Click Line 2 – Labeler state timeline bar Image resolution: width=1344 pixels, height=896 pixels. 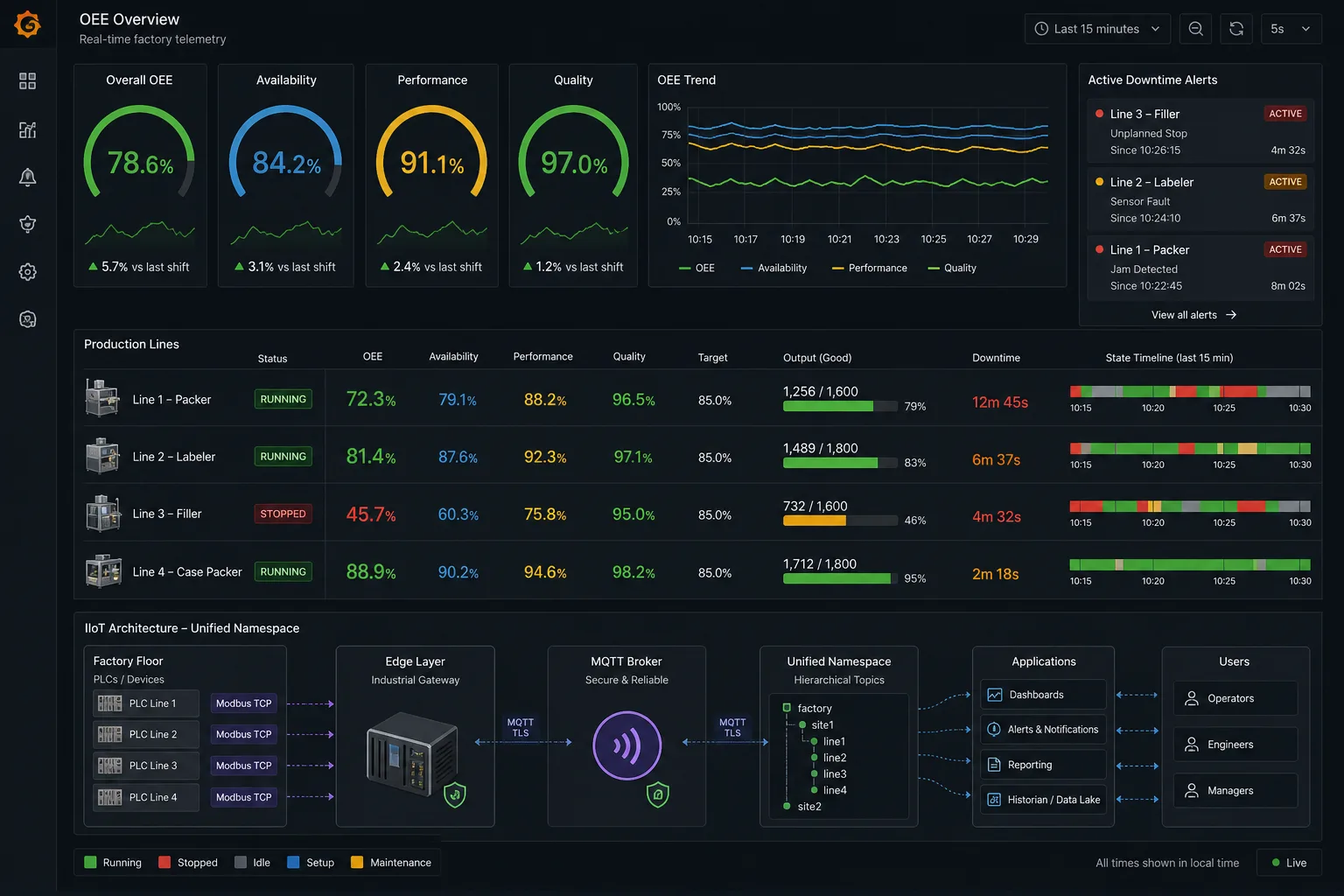[x=1190, y=449]
